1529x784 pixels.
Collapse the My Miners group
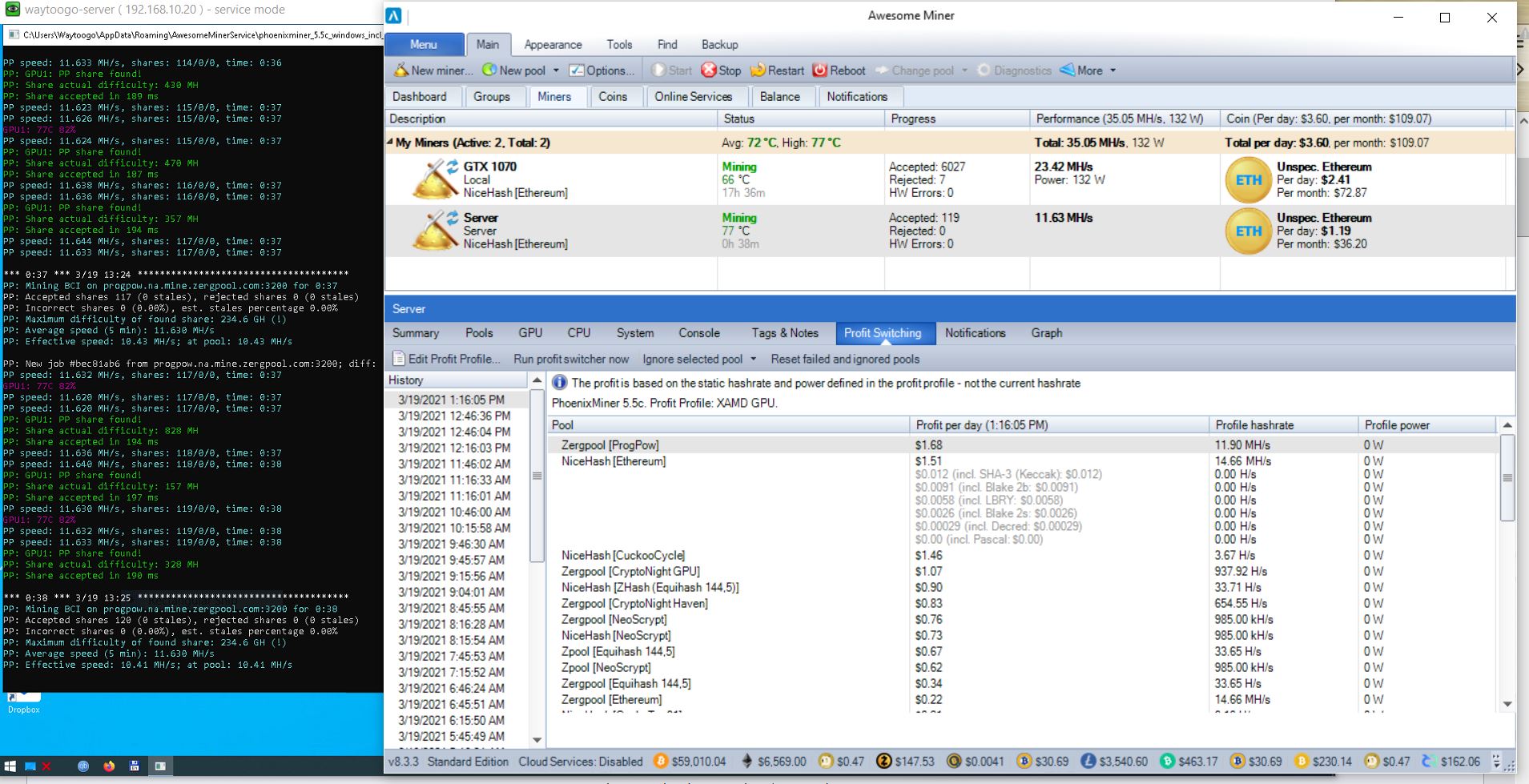click(x=390, y=142)
